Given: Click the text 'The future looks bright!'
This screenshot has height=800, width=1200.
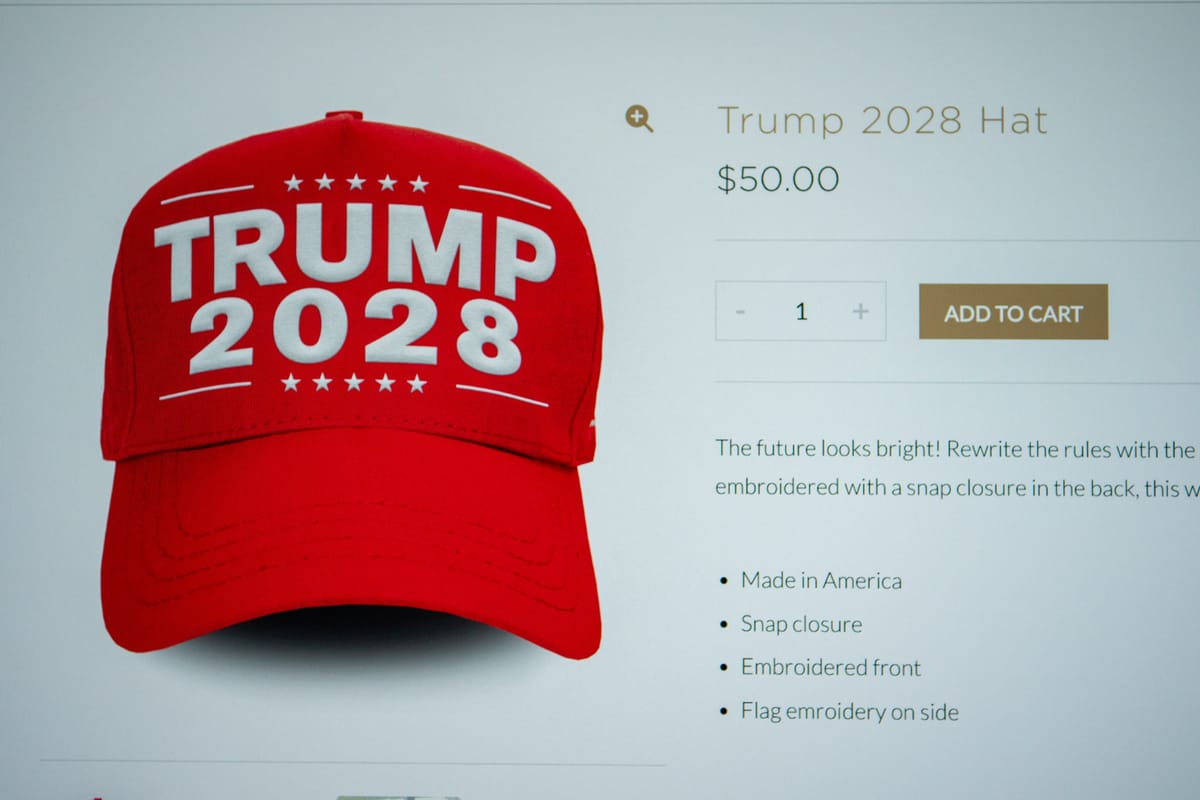Looking at the screenshot, I should coord(827,448).
